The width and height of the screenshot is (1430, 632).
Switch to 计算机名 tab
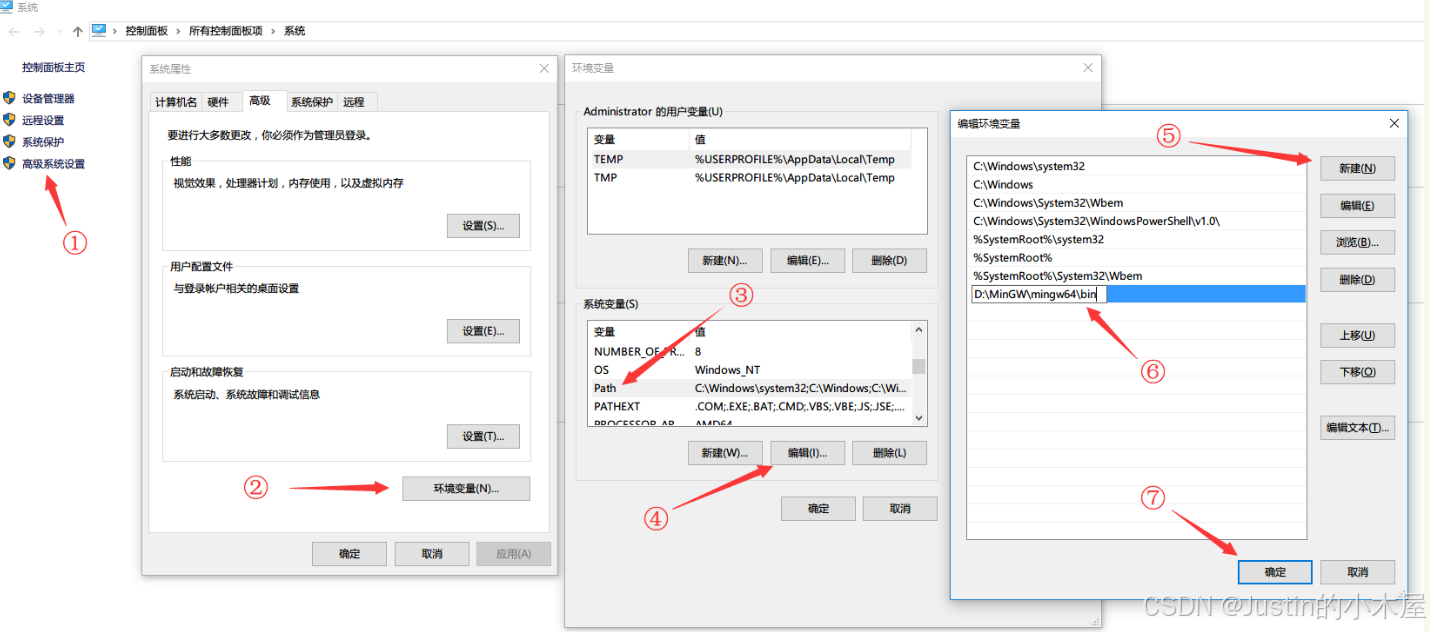[176, 102]
